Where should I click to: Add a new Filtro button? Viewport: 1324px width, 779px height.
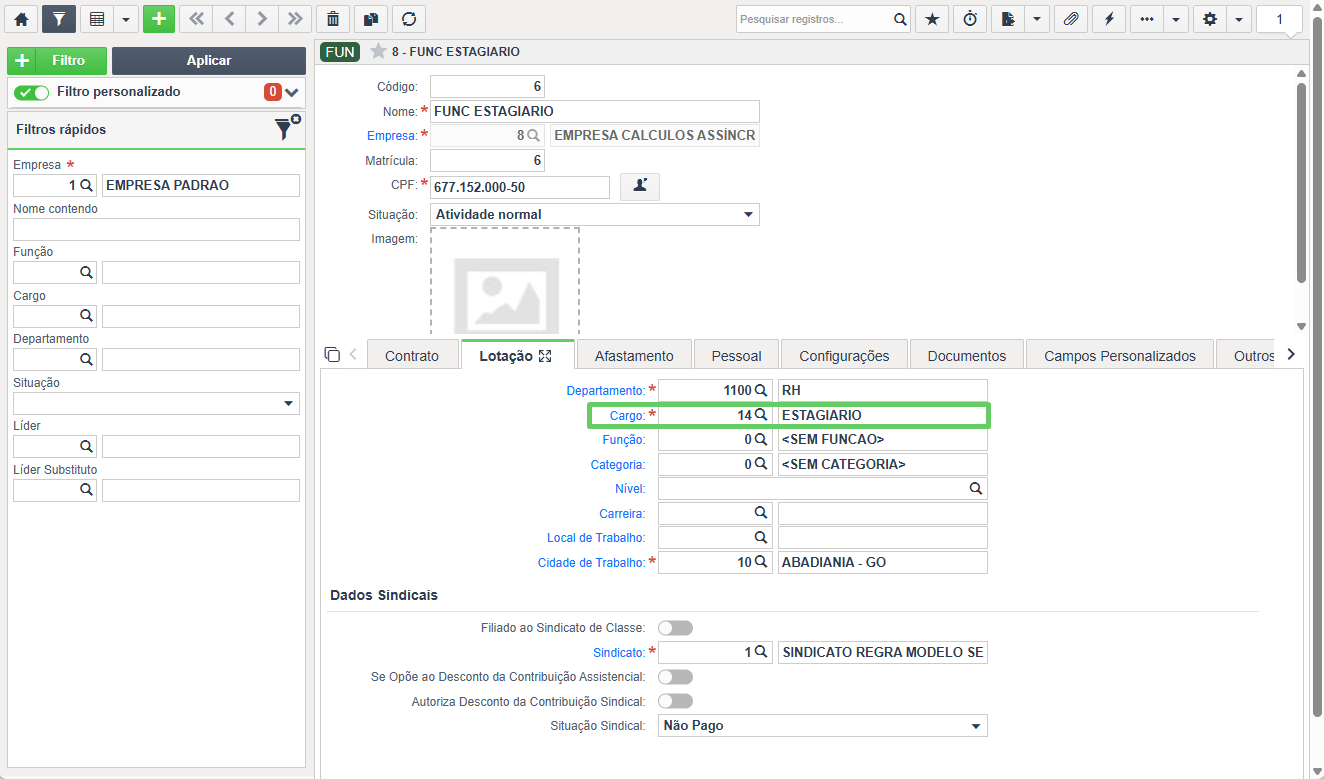pos(57,61)
